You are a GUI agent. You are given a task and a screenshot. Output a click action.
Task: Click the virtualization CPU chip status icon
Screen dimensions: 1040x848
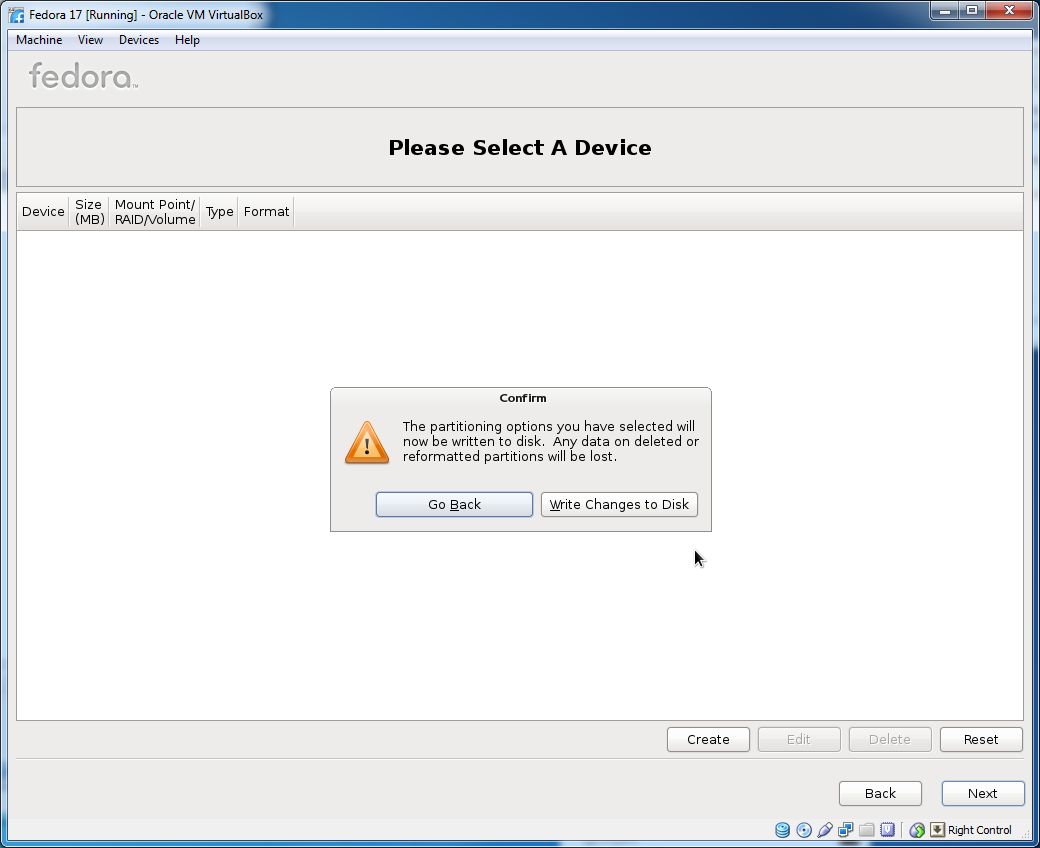click(x=887, y=829)
